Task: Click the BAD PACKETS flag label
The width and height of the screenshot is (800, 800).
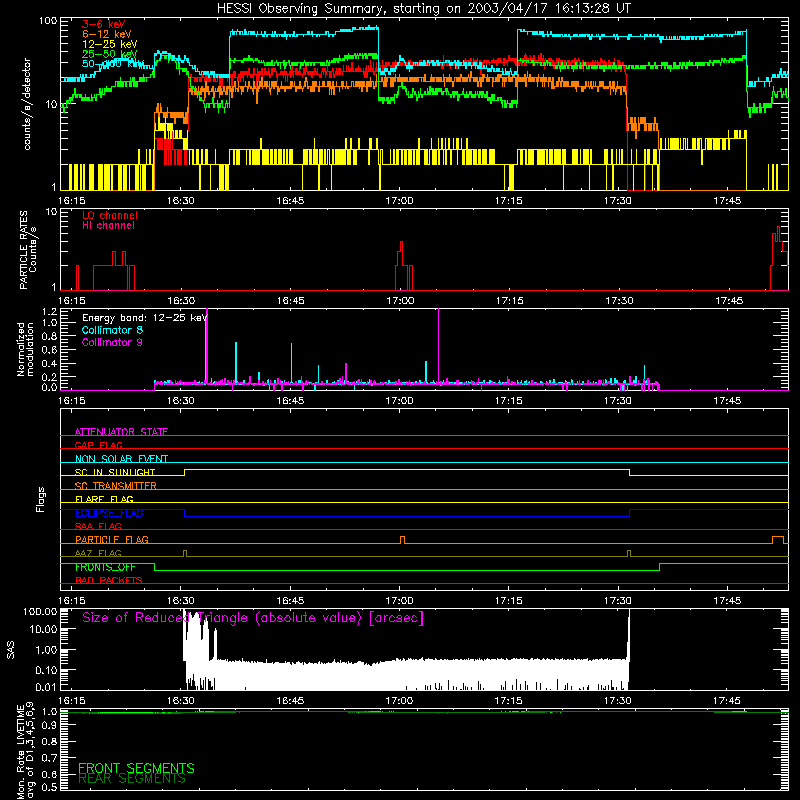Action: point(108,580)
